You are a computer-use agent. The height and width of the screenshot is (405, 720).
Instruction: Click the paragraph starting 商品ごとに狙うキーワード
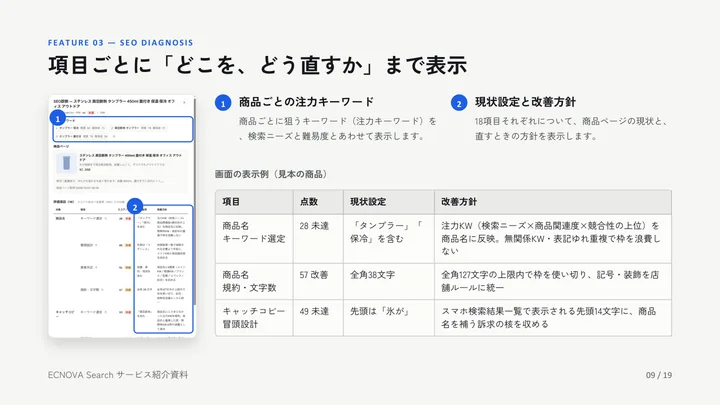[x=338, y=129]
